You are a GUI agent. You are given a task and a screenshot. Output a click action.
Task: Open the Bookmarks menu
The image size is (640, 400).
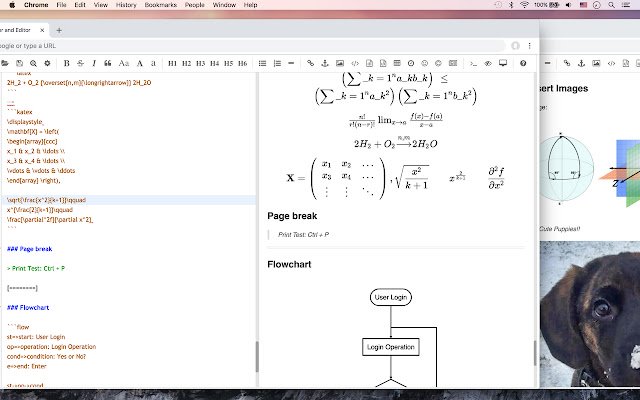(161, 5)
